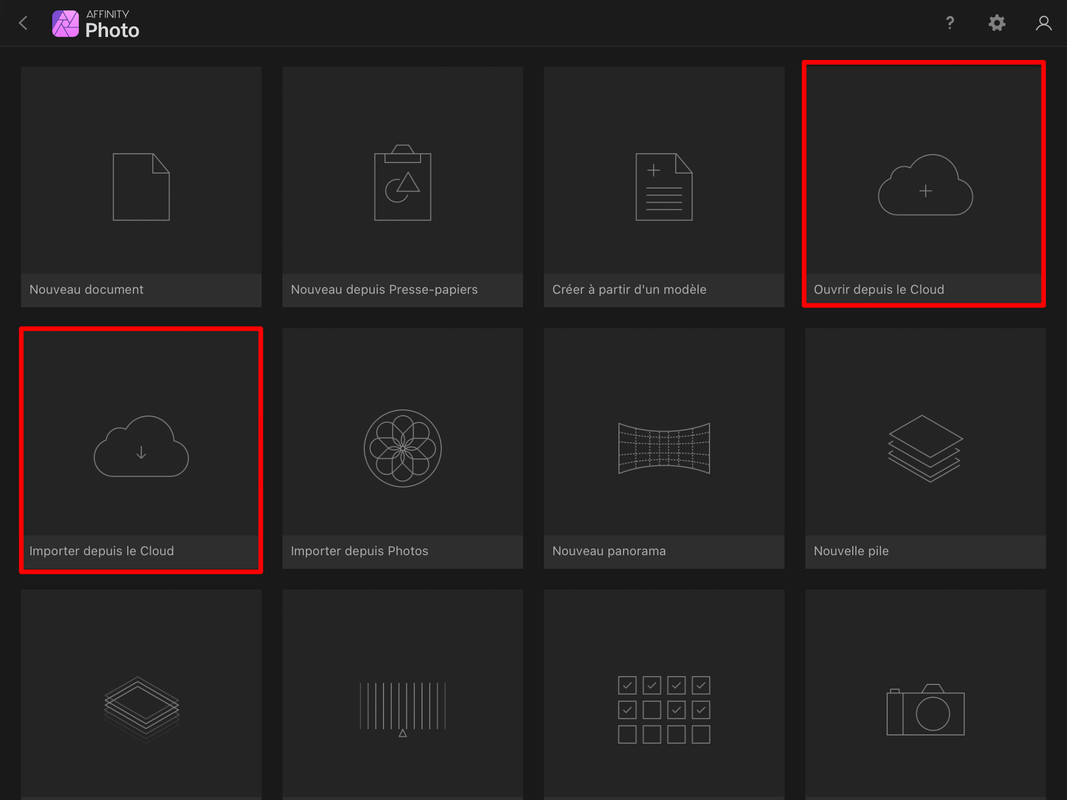Click the template page icon for modèle
This screenshot has height=800, width=1067.
664,187
